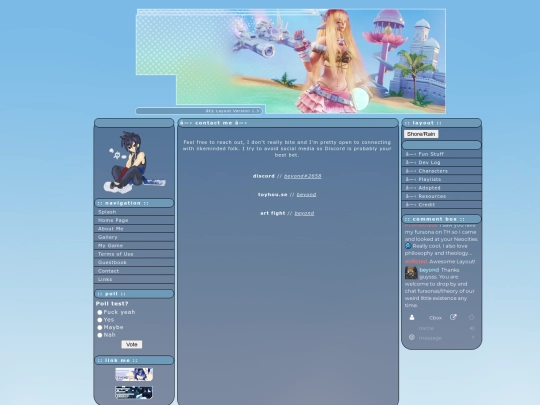This screenshot has width=540, height=405.
Task: Click the layout version text under banner
Action: pos(232,111)
